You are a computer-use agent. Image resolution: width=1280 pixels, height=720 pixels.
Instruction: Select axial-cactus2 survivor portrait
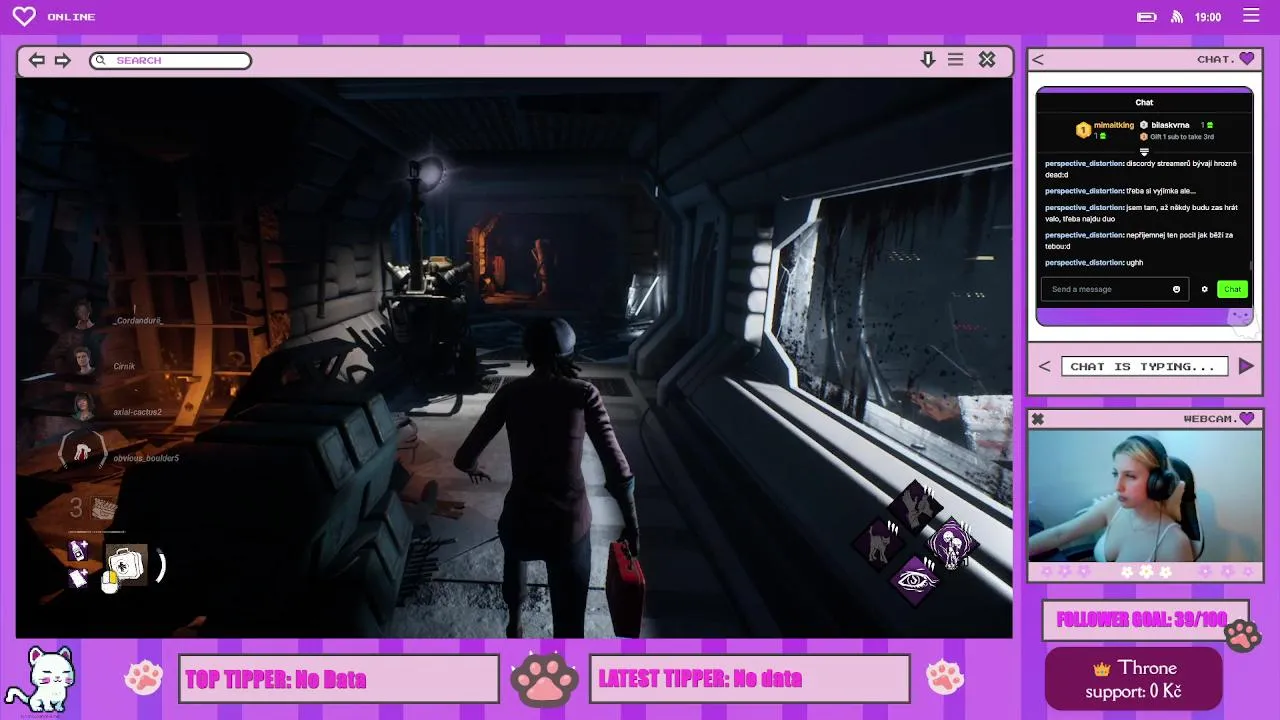(x=84, y=407)
